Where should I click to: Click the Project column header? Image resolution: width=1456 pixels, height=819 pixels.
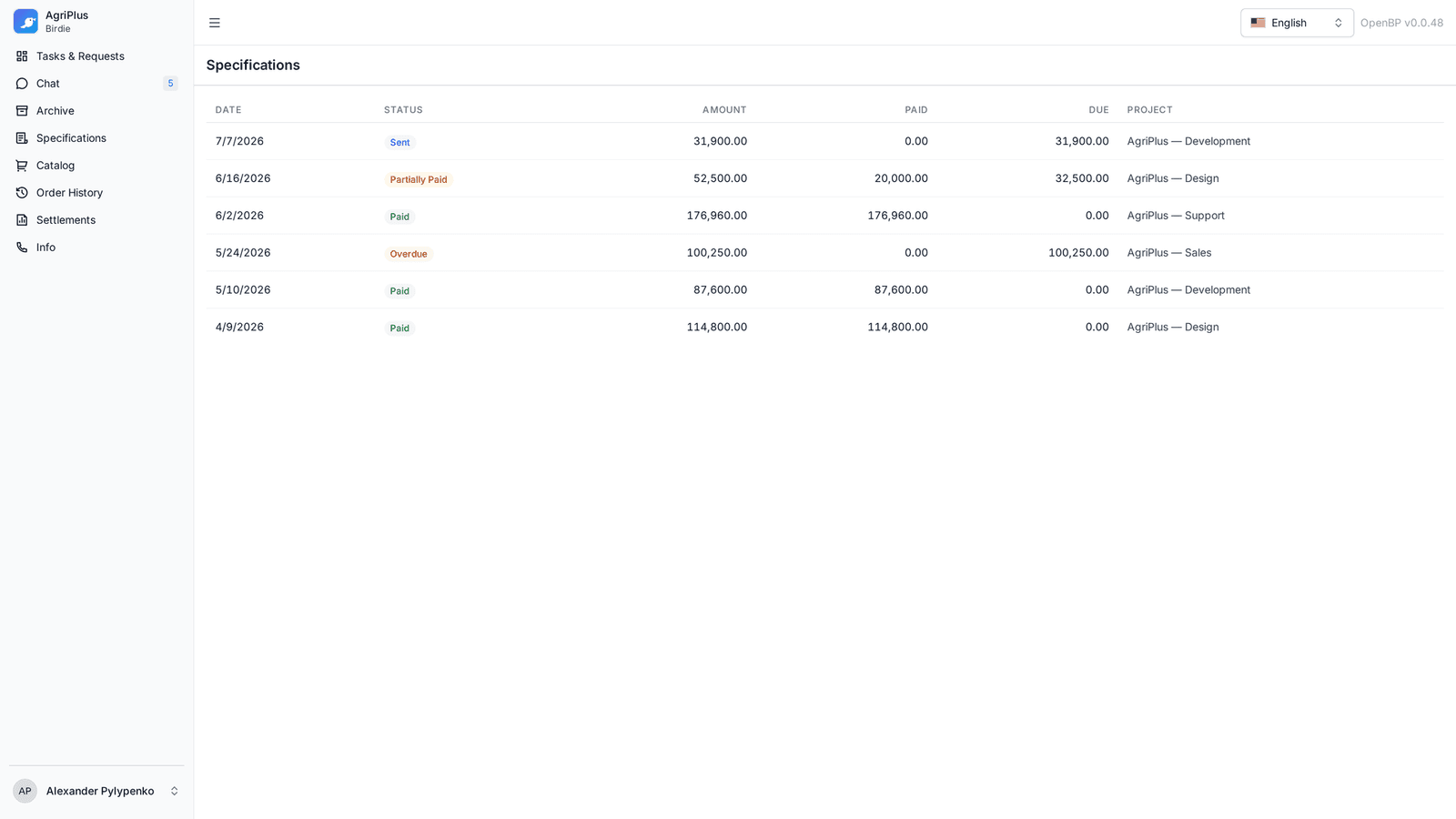pos(1149,110)
